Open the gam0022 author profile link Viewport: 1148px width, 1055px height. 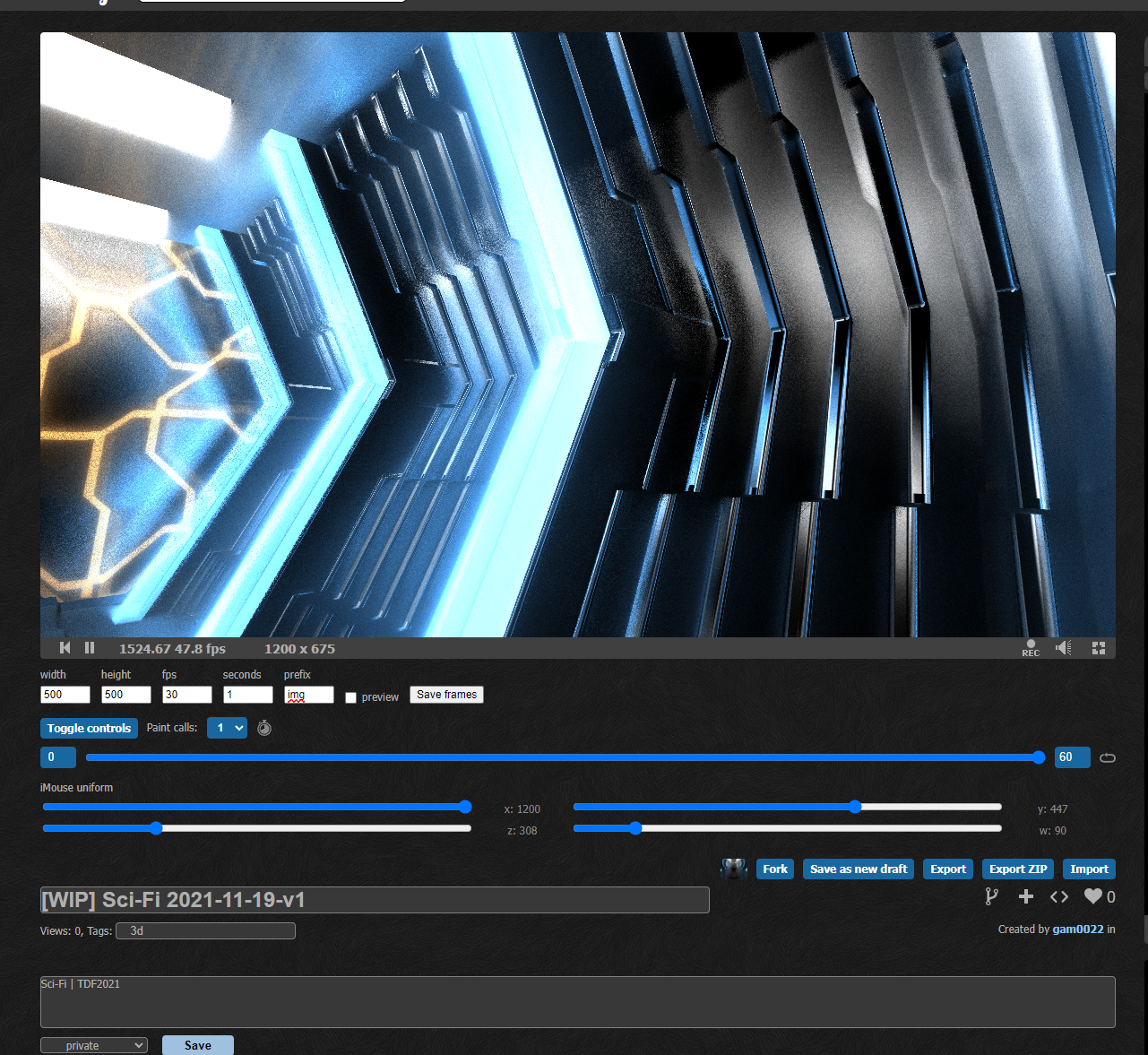click(1077, 930)
